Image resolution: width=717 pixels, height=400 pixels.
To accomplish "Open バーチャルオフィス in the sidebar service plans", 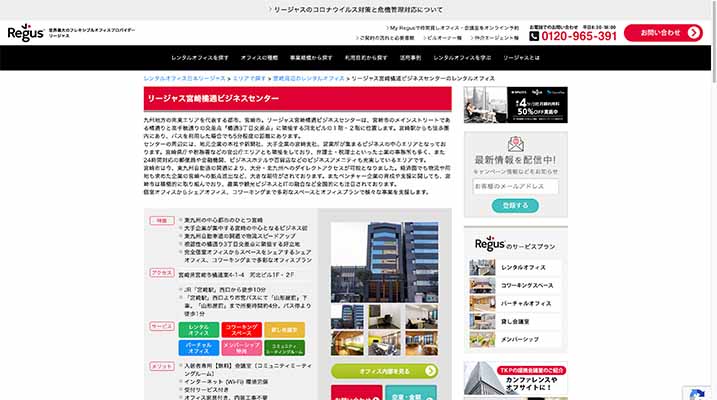I will coord(515,304).
